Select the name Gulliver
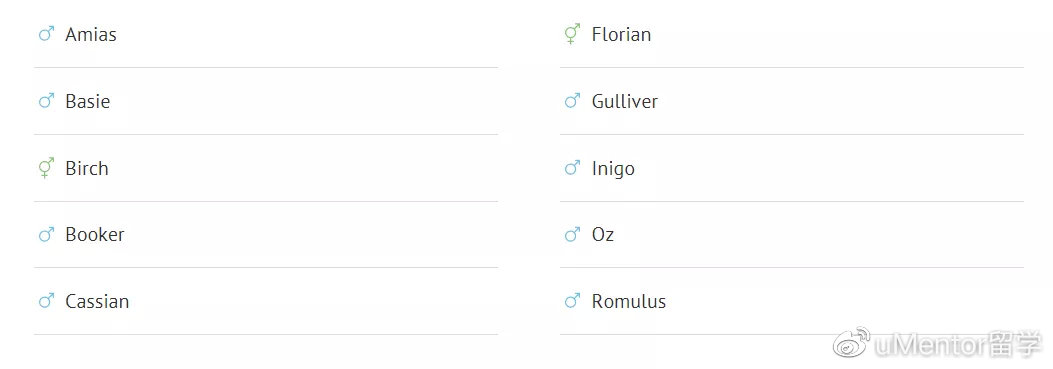 [625, 101]
